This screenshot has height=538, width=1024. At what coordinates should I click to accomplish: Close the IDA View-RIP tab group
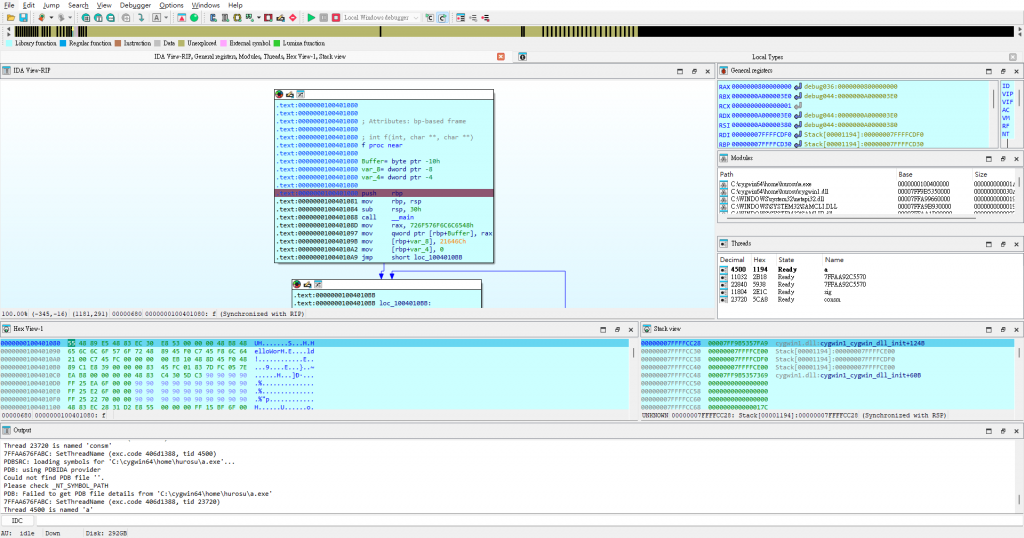[501, 57]
